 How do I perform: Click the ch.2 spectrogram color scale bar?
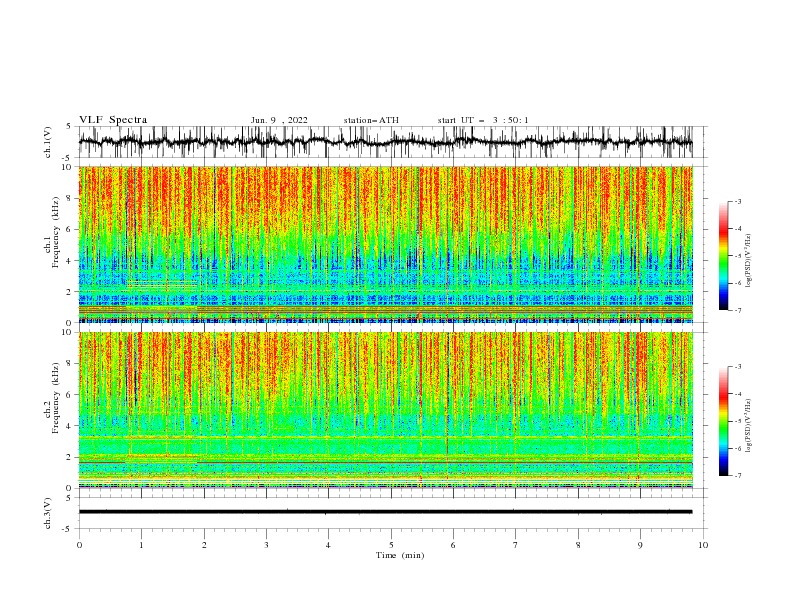pyautogui.click(x=723, y=421)
